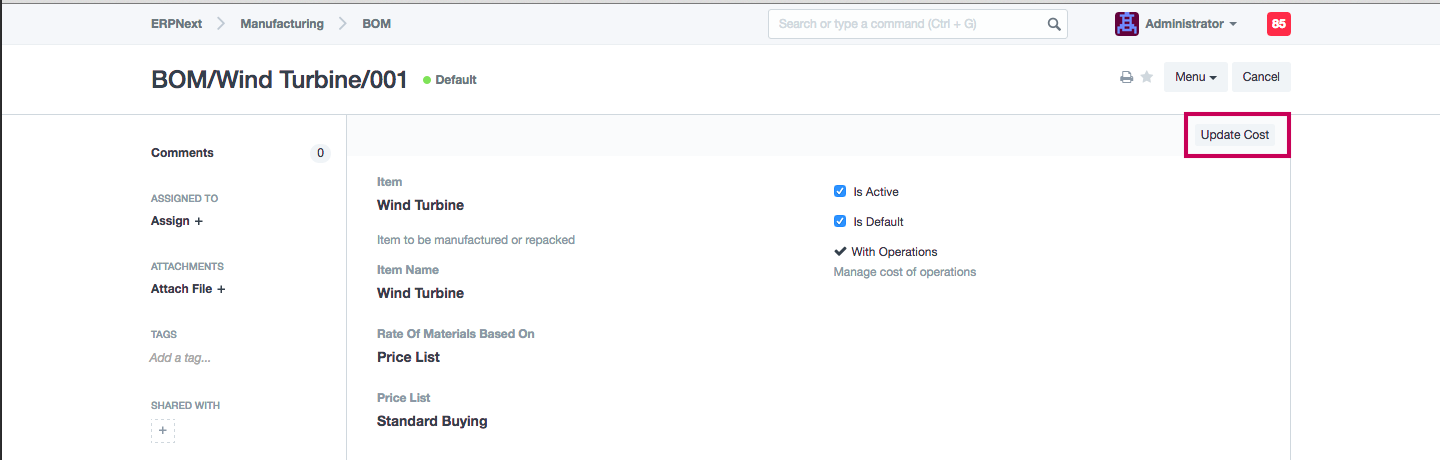The image size is (1440, 460).
Task: Click the print icon
Action: click(1126, 77)
